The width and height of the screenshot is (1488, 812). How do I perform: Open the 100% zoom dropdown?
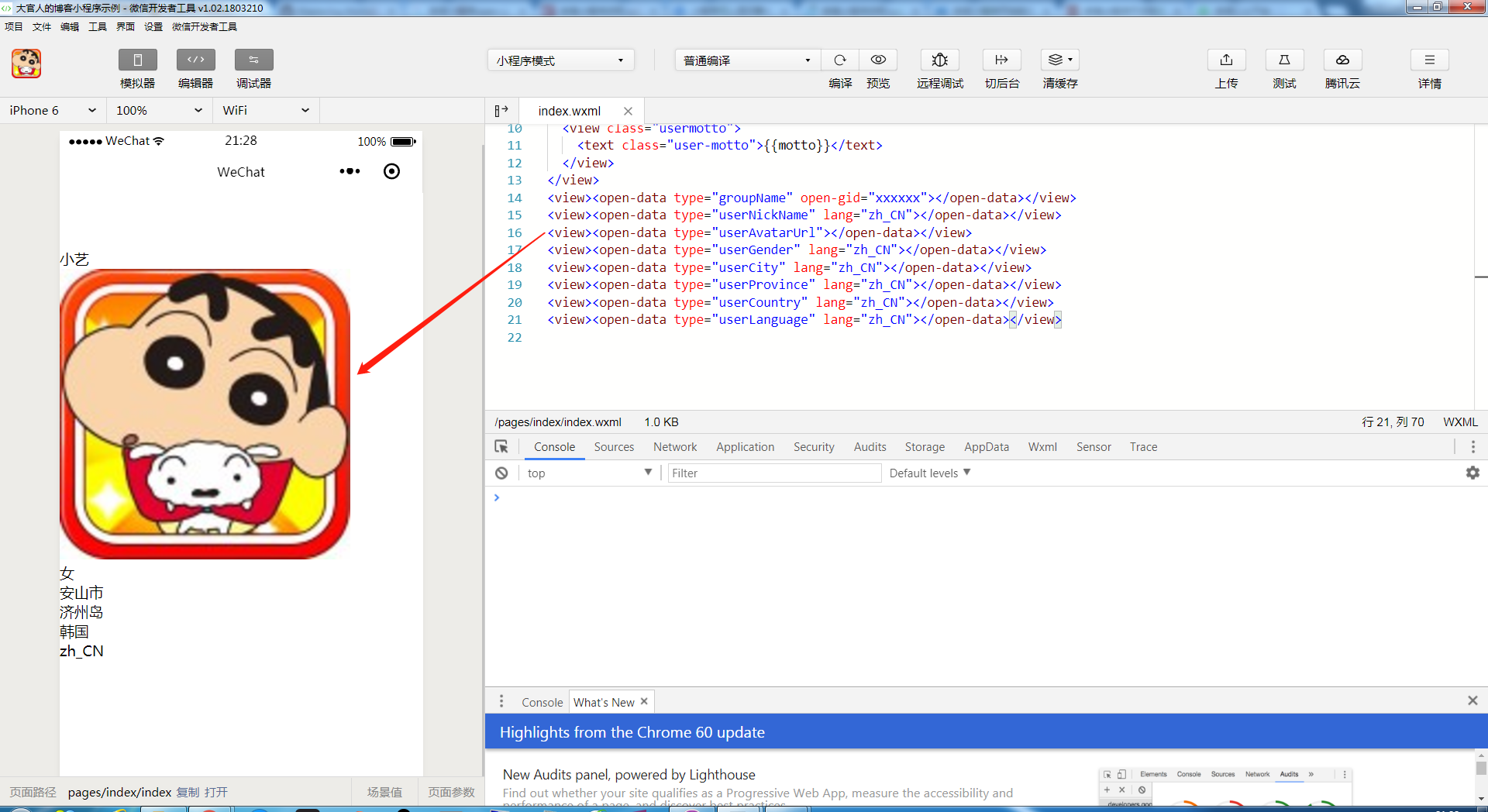click(x=159, y=111)
